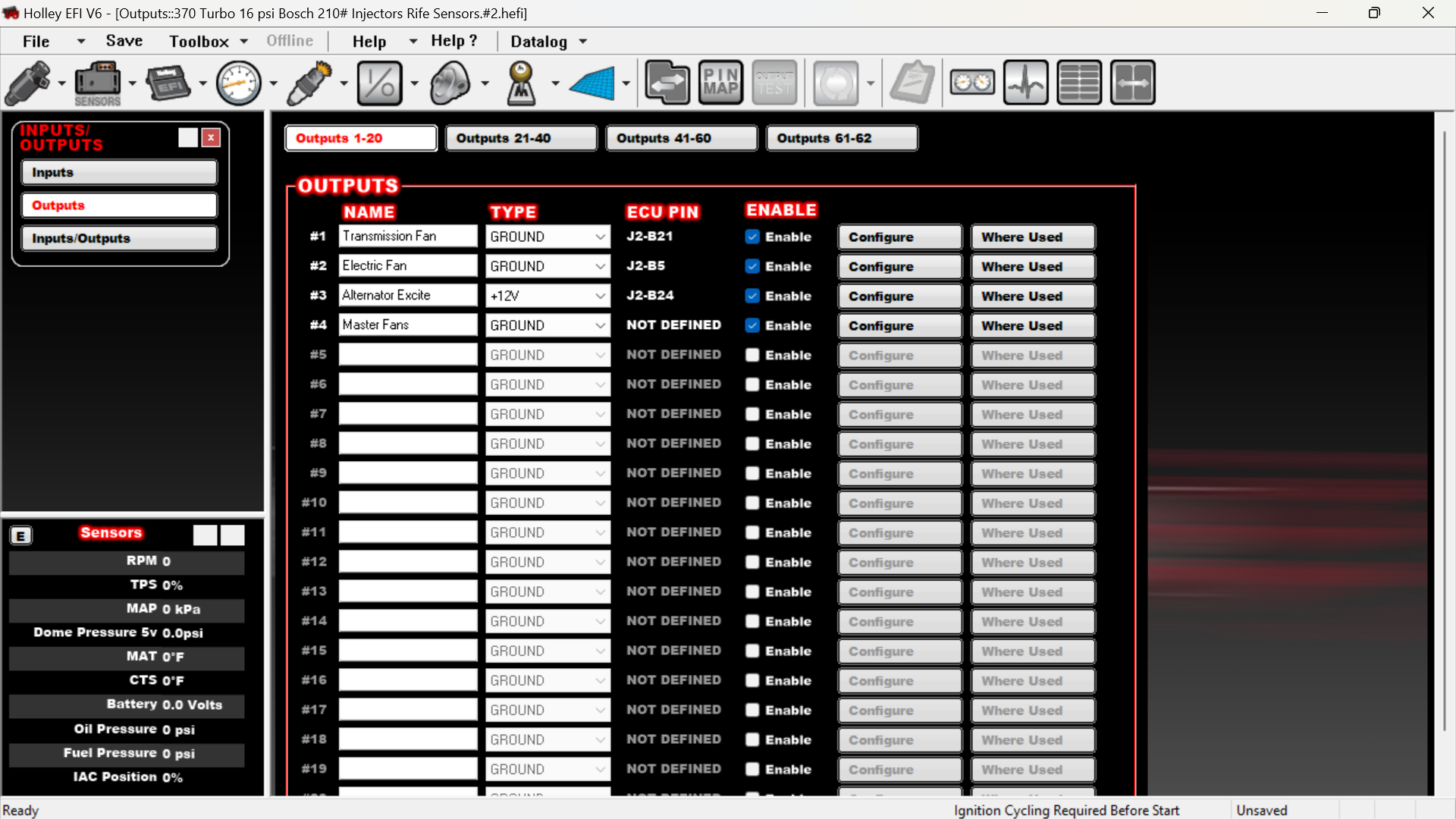Open the turbo boost icon
1456x819 pixels.
pyautogui.click(x=450, y=83)
